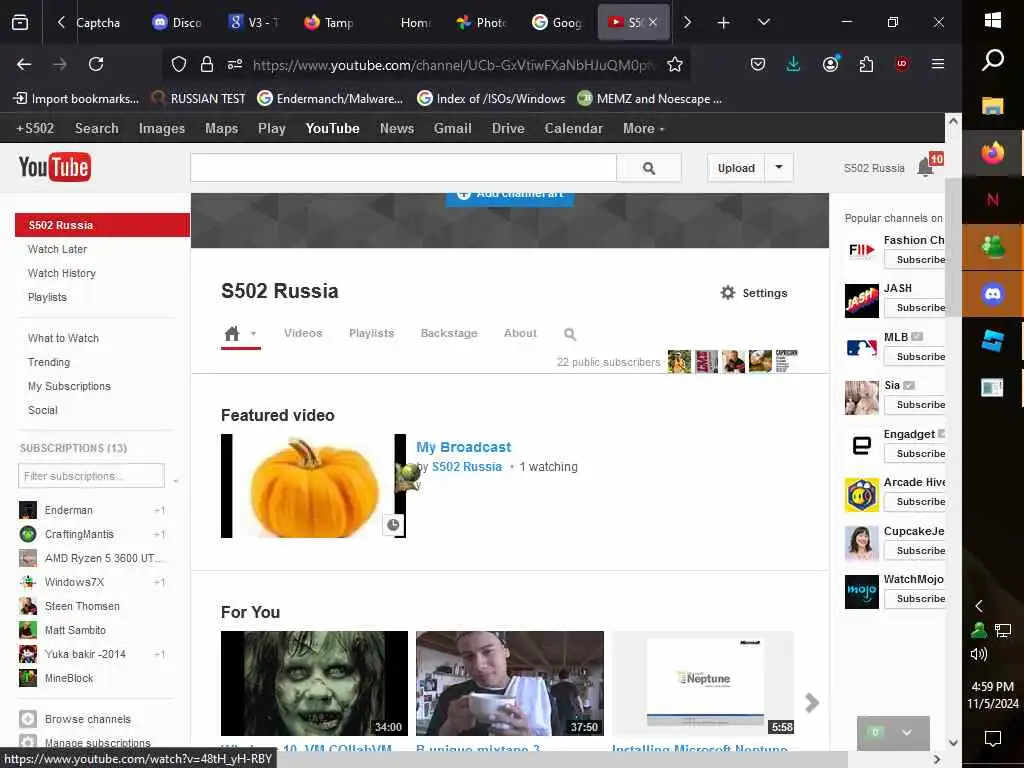Click the YouTube search input field
This screenshot has width=1024, height=768.
(404, 168)
